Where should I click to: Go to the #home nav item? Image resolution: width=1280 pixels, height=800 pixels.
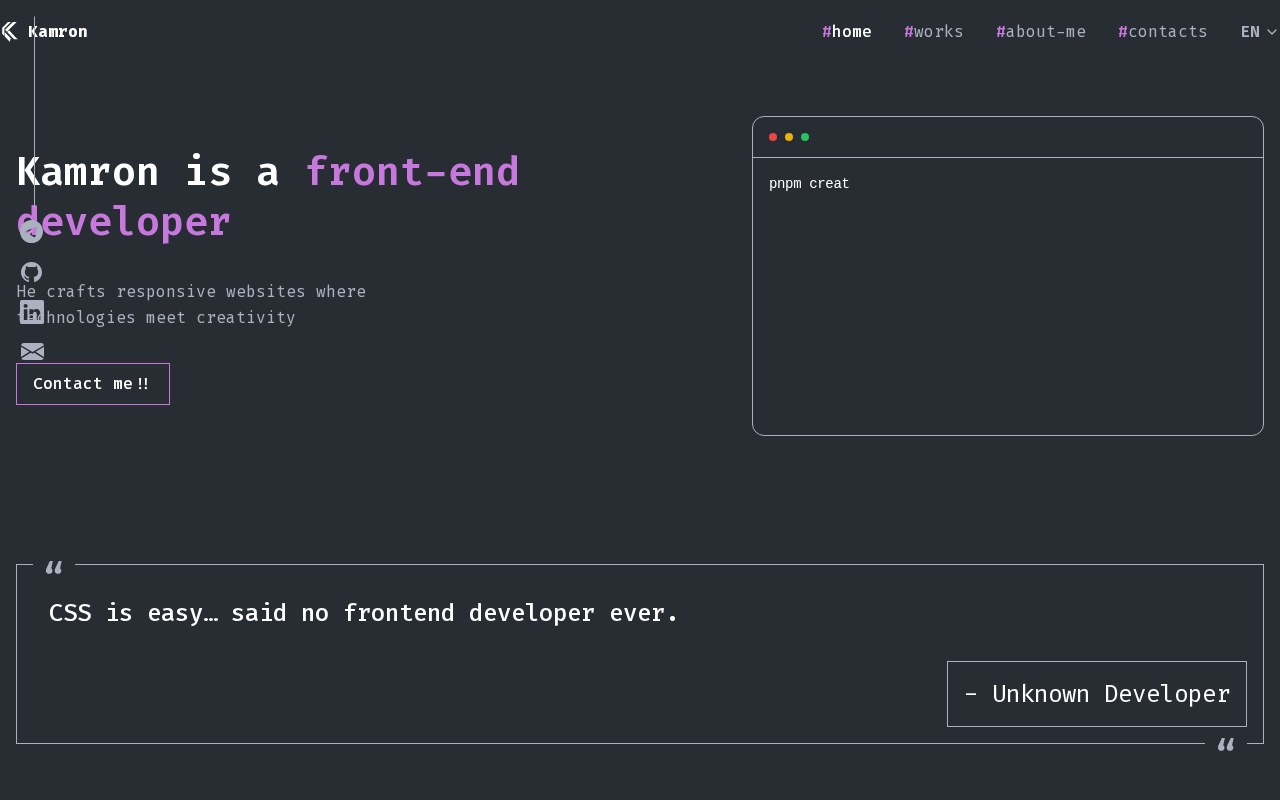[847, 31]
